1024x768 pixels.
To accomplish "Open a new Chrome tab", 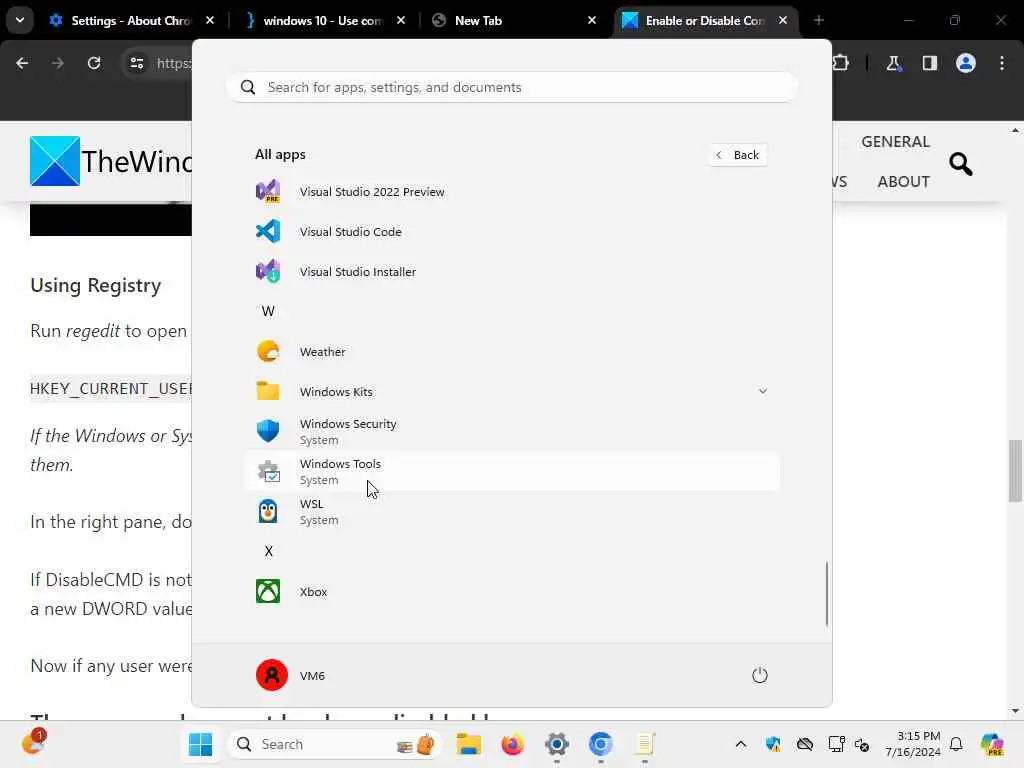I will pyautogui.click(x=819, y=20).
